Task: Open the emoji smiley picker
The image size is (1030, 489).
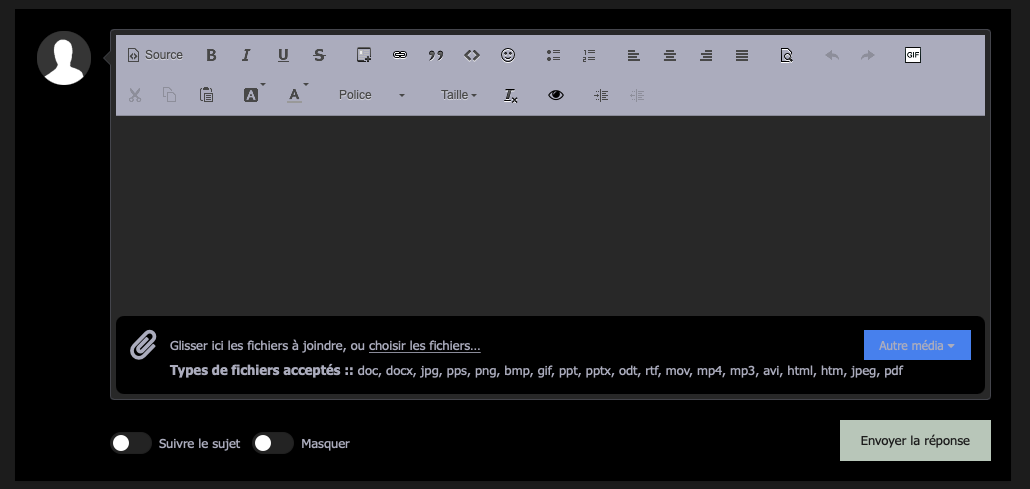Action: tap(508, 56)
